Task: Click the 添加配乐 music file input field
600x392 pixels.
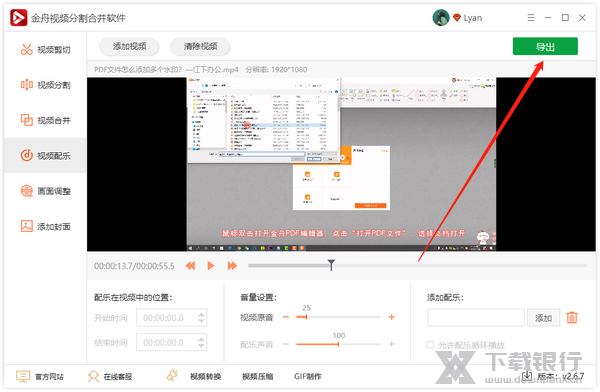Action: [476, 318]
